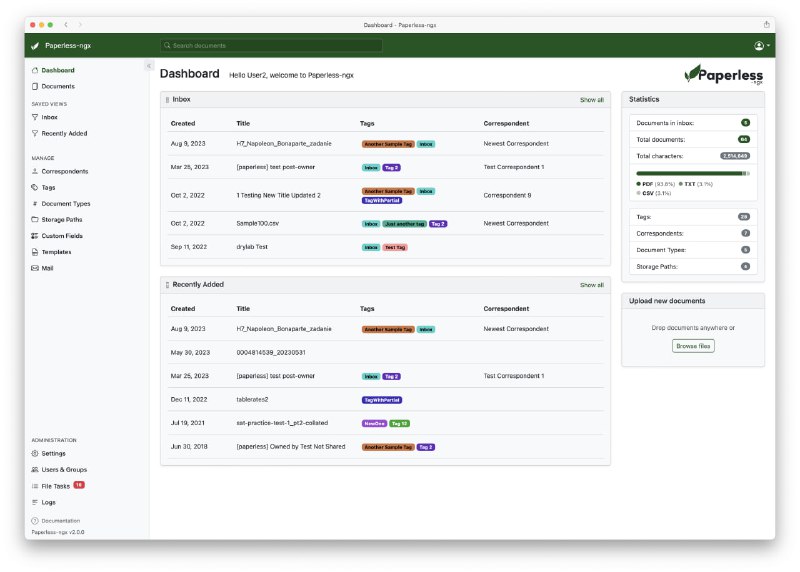Click the Templates file icon in sidebar

coord(36,252)
